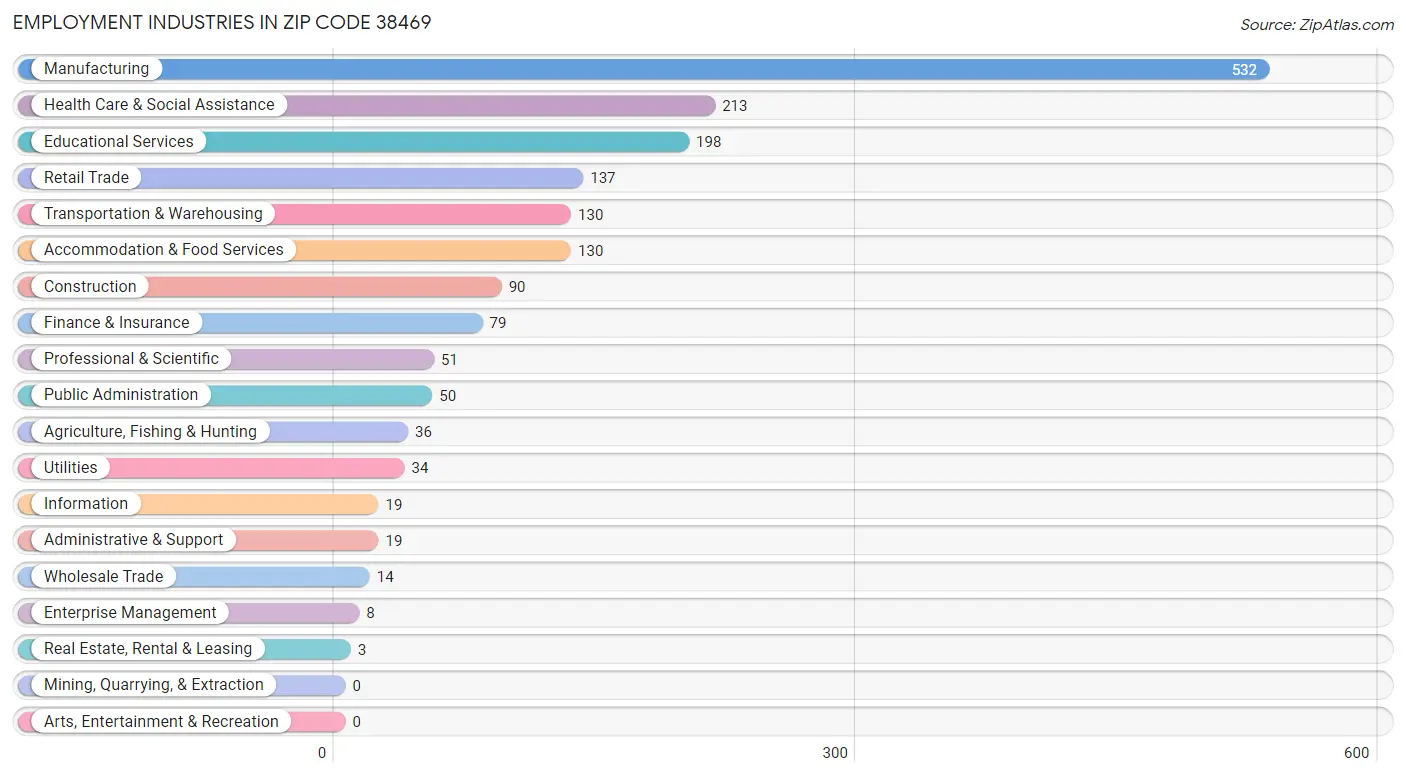
Task: Click the Source: ZipAtlas.com attribution
Action: pos(1317,25)
